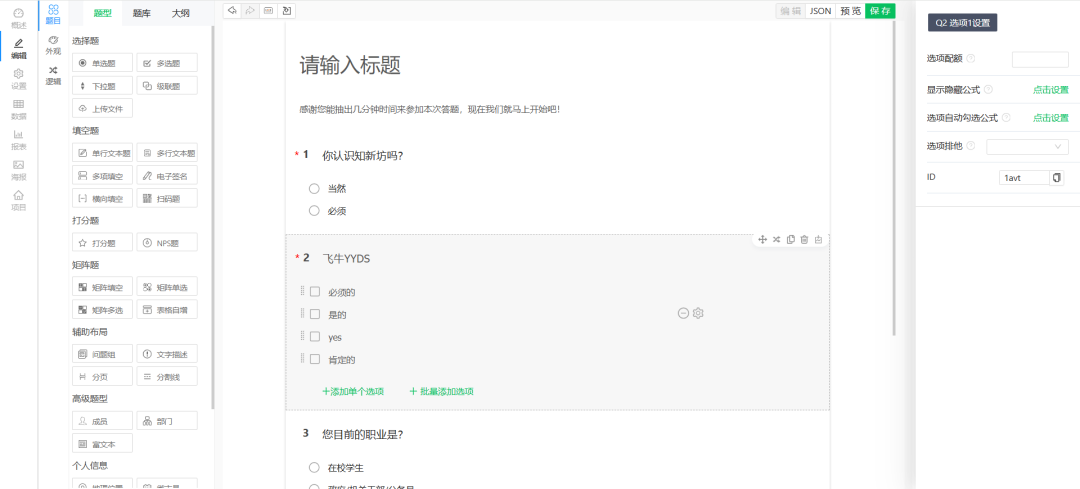
Task: Tick the yes checkbox option
Action: 314,337
